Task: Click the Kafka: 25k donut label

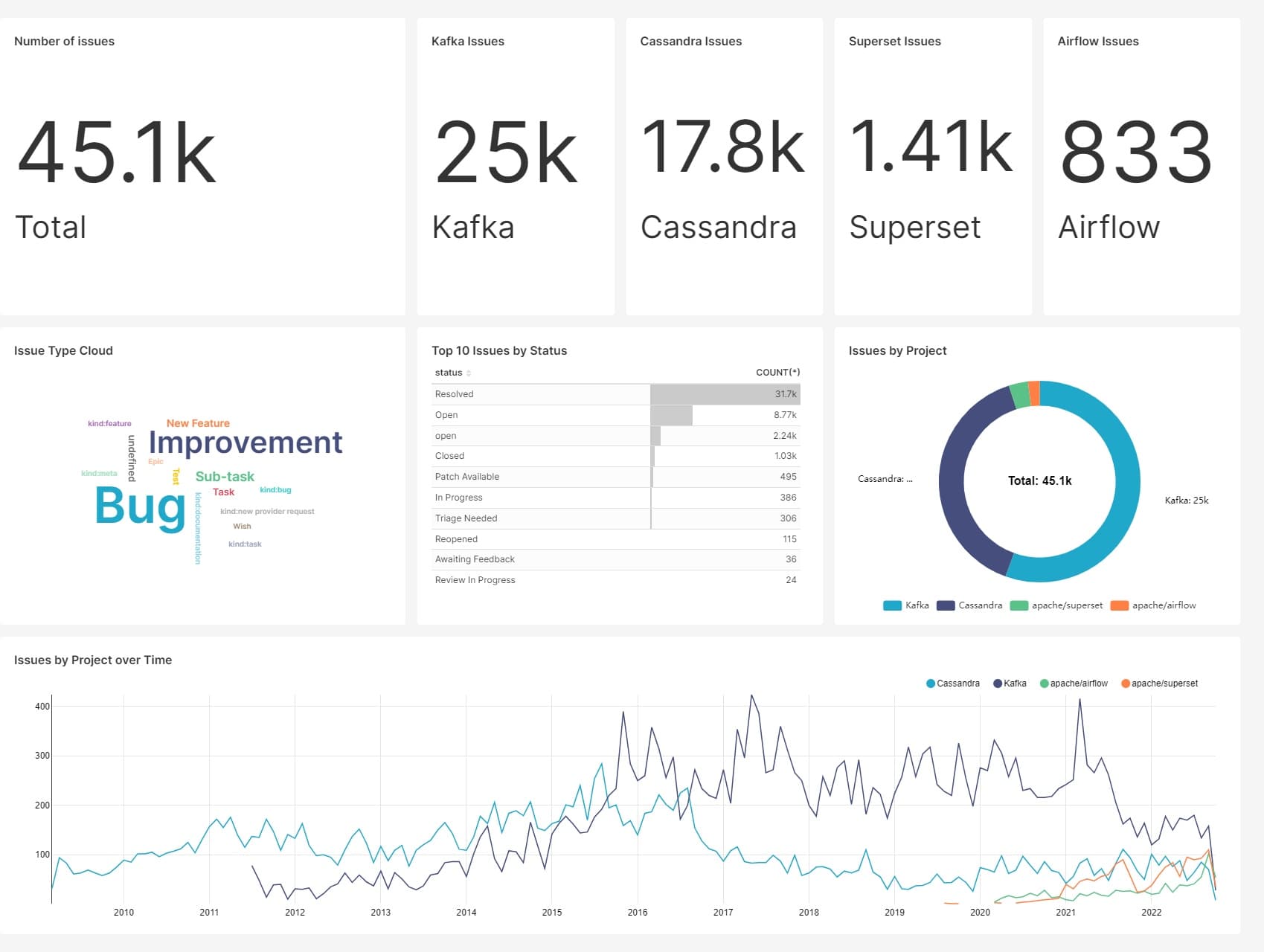Action: pos(1187,501)
